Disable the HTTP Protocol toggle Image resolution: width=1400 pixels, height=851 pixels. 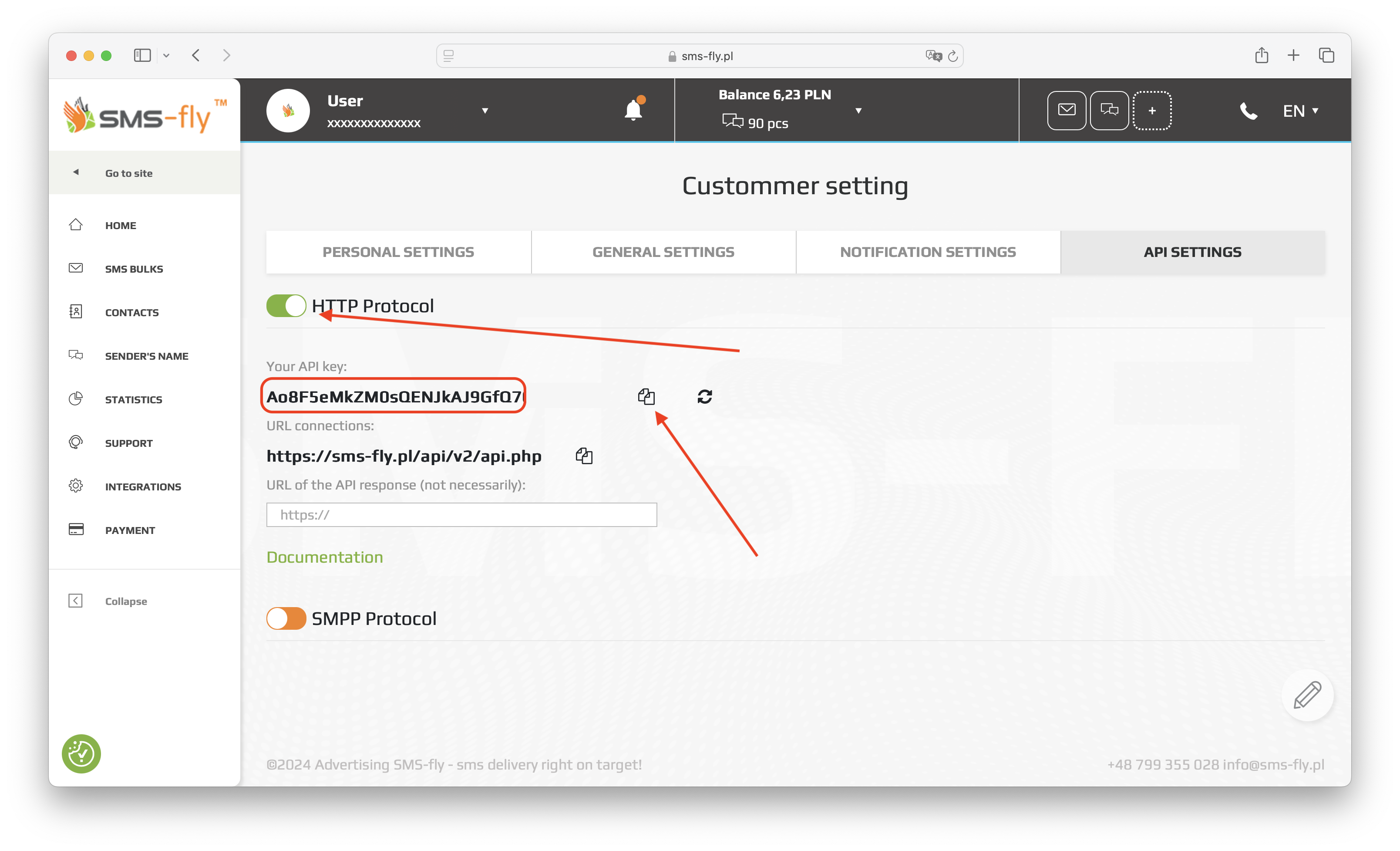click(x=286, y=306)
